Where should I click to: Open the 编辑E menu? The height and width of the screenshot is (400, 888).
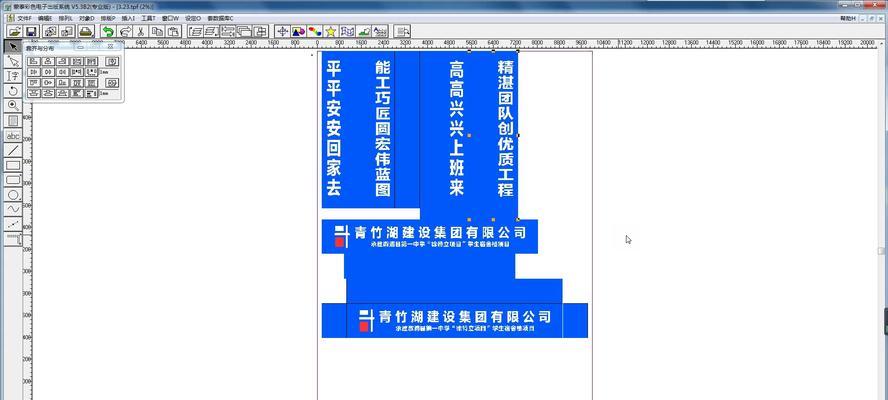pos(45,18)
